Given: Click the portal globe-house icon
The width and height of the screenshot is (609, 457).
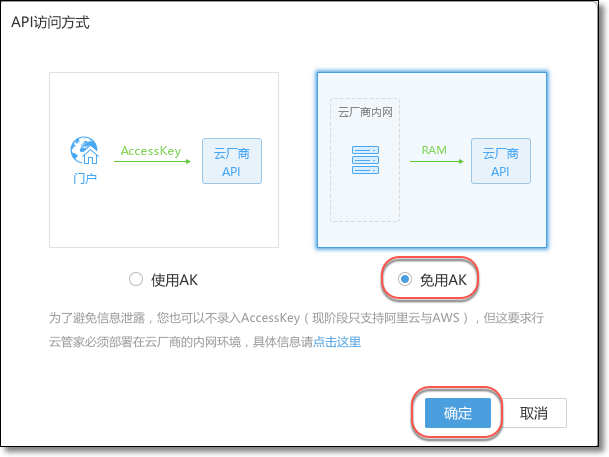Looking at the screenshot, I should (x=84, y=151).
